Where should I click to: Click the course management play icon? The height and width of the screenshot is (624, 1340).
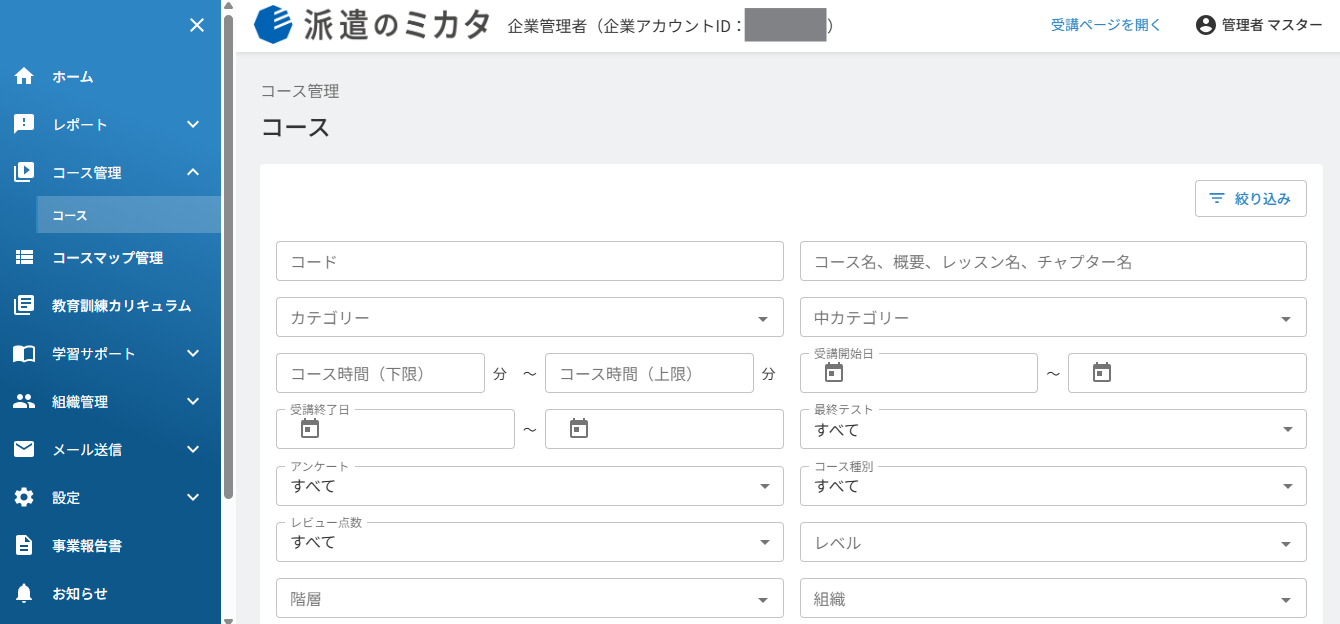point(24,173)
